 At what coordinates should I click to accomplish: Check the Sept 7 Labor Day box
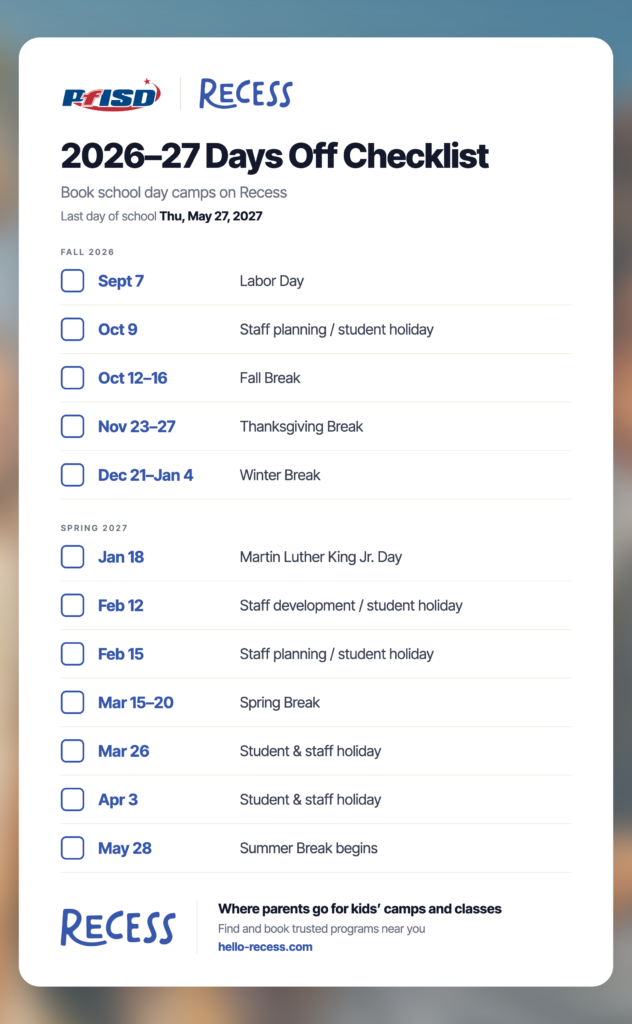[x=72, y=281]
